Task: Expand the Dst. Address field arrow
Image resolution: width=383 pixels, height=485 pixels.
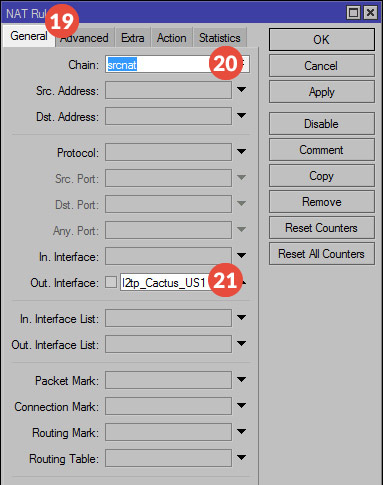Action: [242, 116]
